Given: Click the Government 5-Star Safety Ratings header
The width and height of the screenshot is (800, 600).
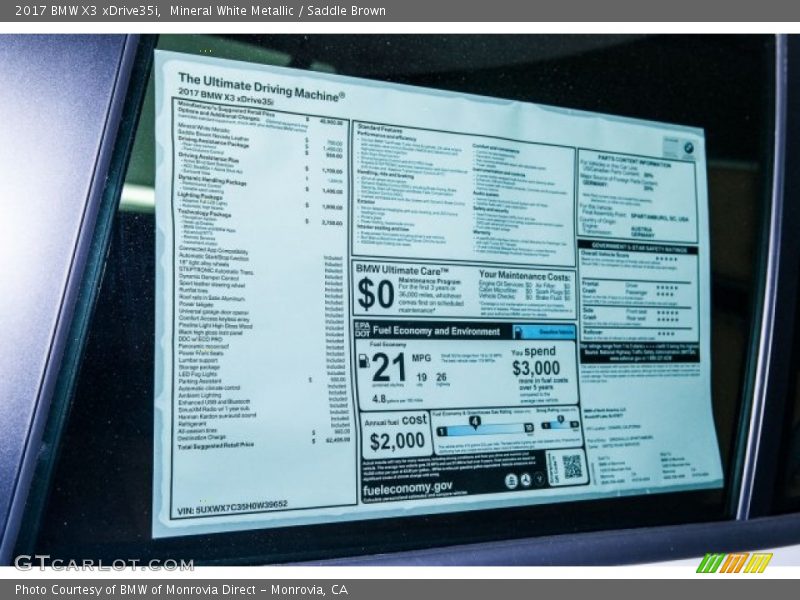Looking at the screenshot, I should (638, 245).
